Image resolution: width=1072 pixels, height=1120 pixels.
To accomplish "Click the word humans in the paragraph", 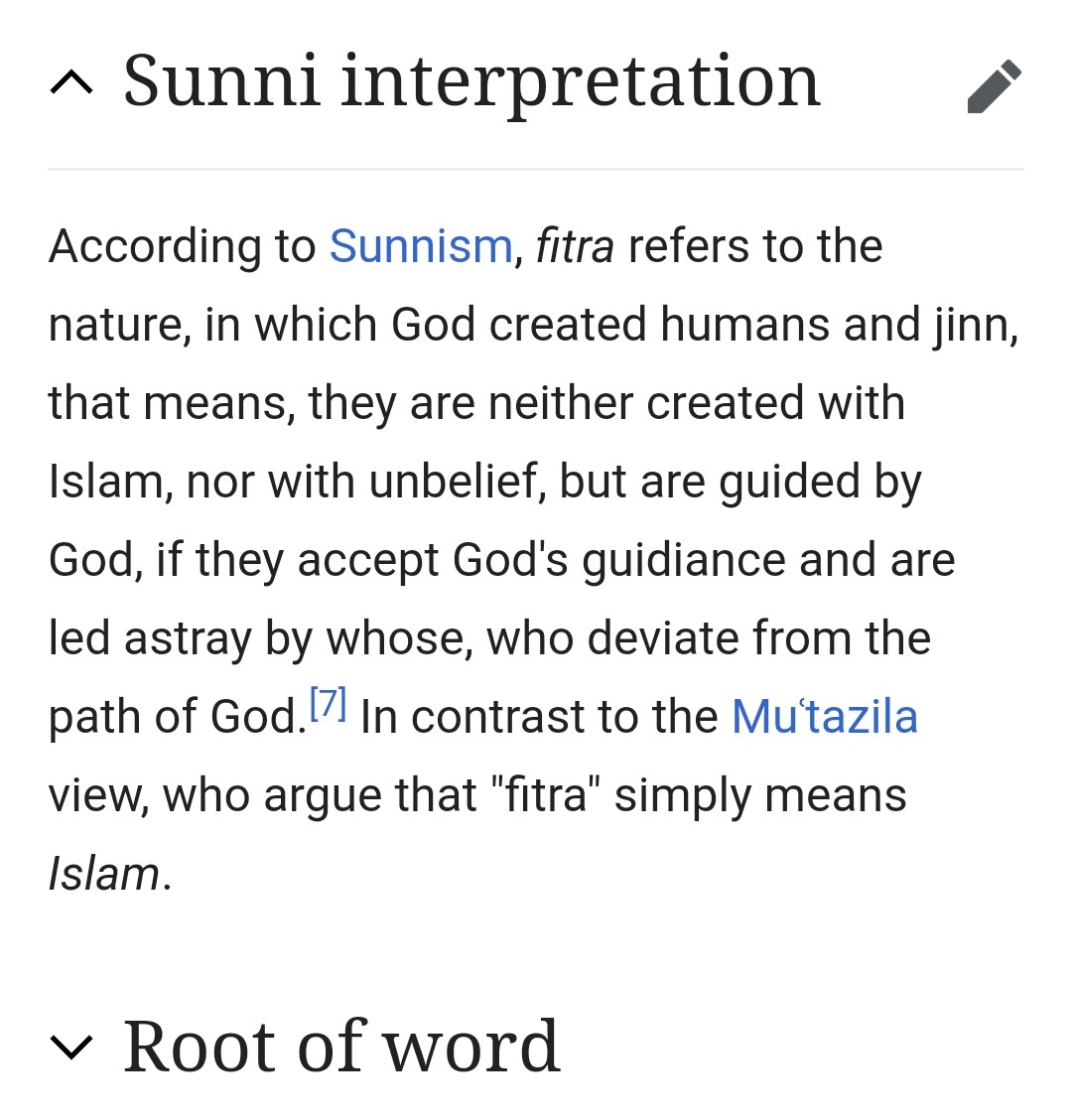I will pos(744,325).
